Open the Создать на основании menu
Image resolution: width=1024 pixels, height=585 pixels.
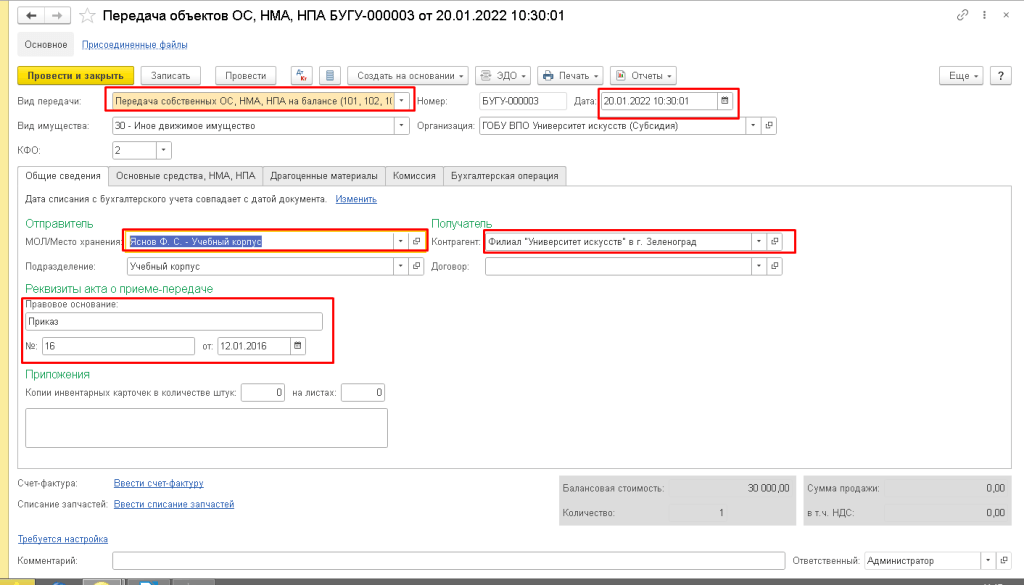(410, 76)
